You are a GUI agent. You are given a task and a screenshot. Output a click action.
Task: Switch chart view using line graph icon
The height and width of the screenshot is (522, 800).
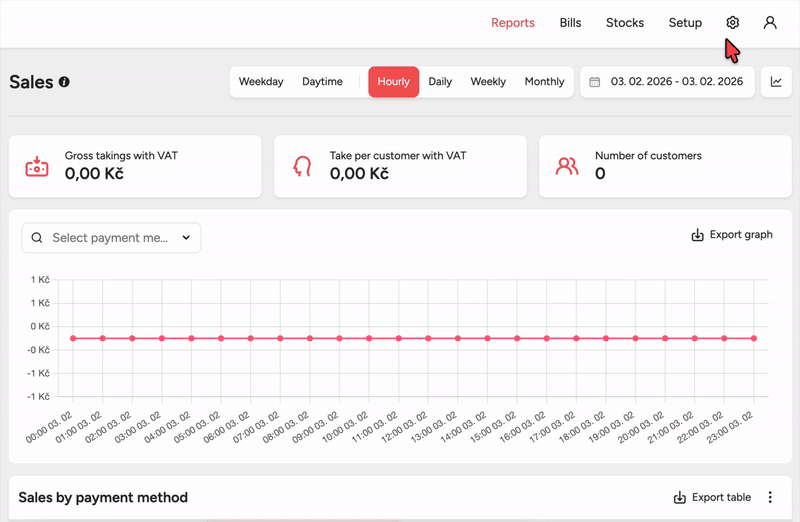776,82
